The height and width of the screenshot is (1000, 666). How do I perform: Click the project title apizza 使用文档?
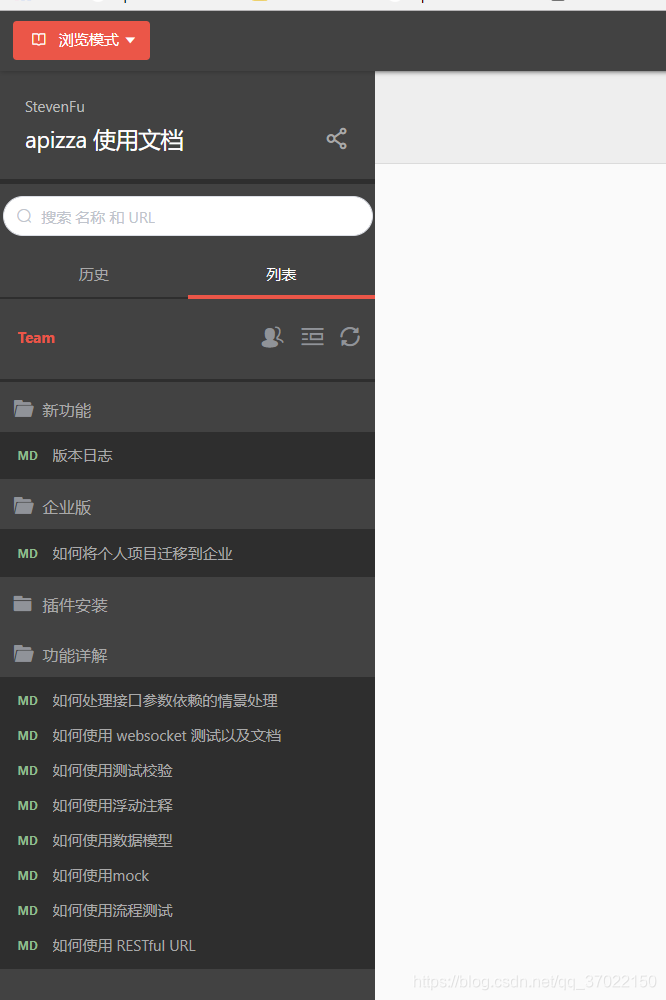104,140
